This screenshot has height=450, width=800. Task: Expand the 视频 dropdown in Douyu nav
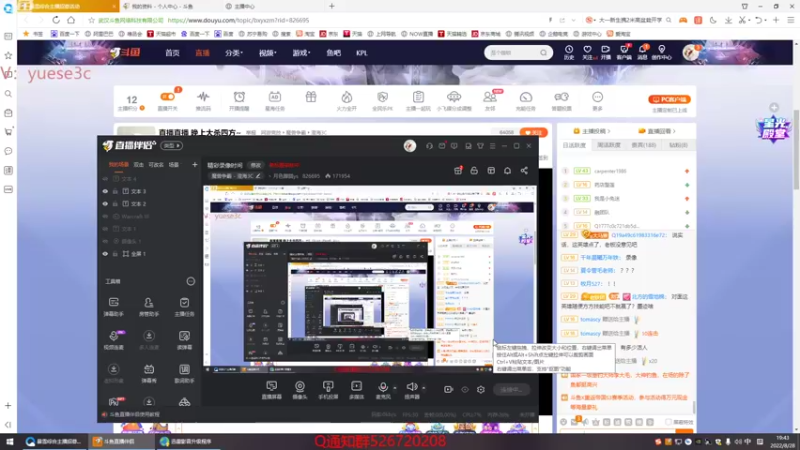pyautogui.click(x=267, y=53)
